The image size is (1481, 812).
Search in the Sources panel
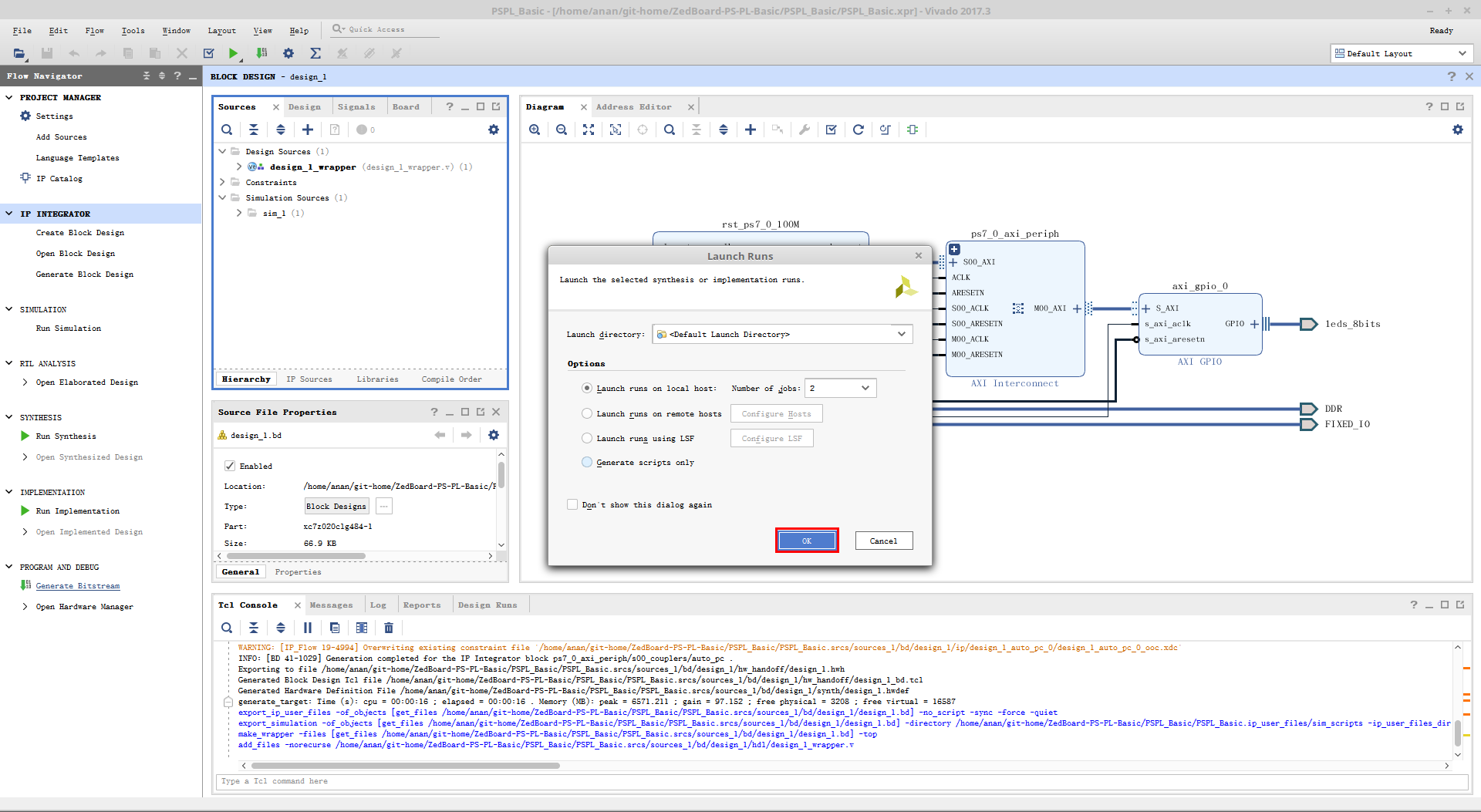click(227, 130)
